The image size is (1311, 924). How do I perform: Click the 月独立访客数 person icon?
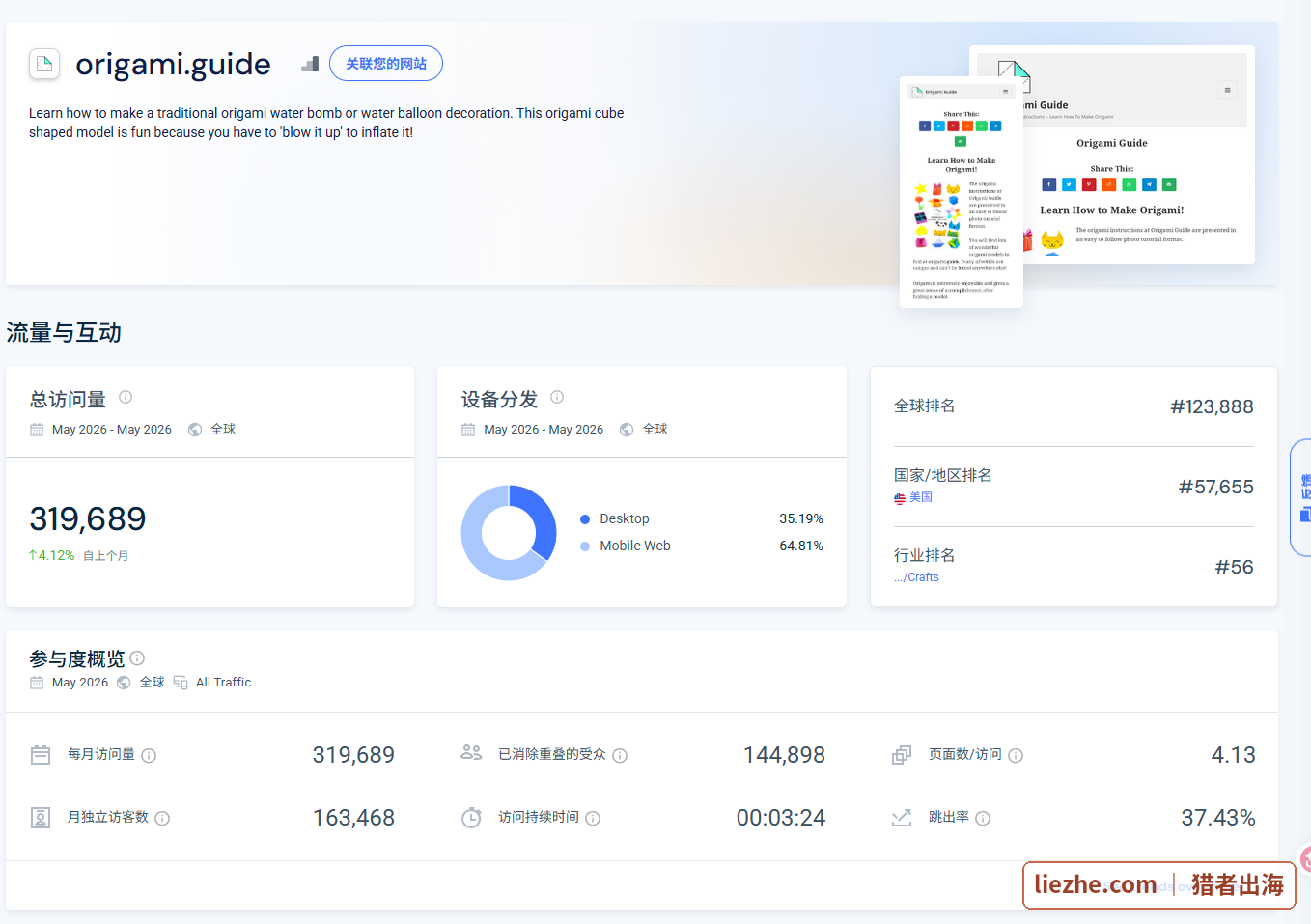point(41,818)
